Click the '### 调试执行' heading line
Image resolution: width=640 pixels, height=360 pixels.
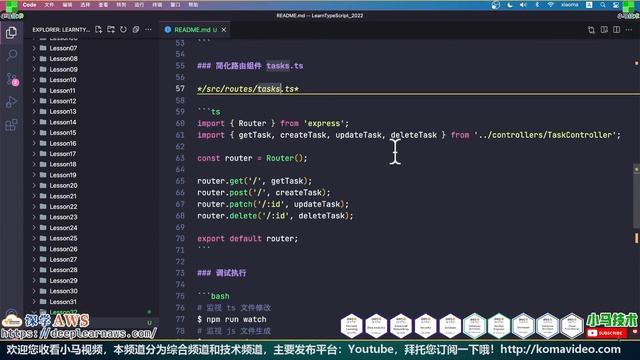222,273
